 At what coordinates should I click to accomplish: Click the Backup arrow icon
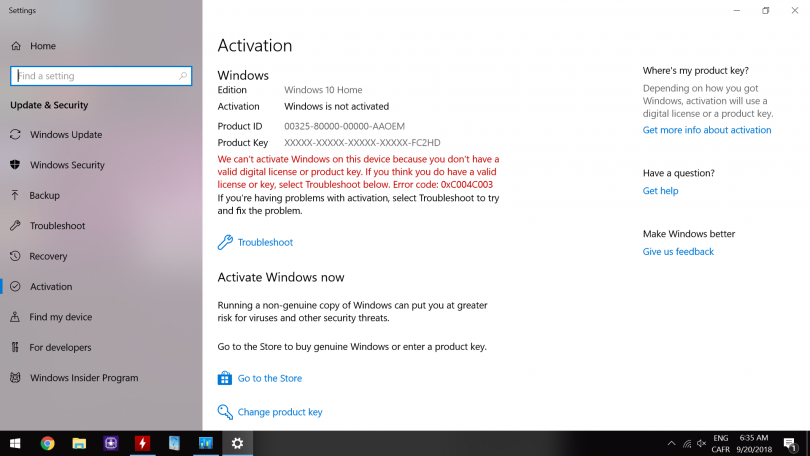click(x=16, y=196)
